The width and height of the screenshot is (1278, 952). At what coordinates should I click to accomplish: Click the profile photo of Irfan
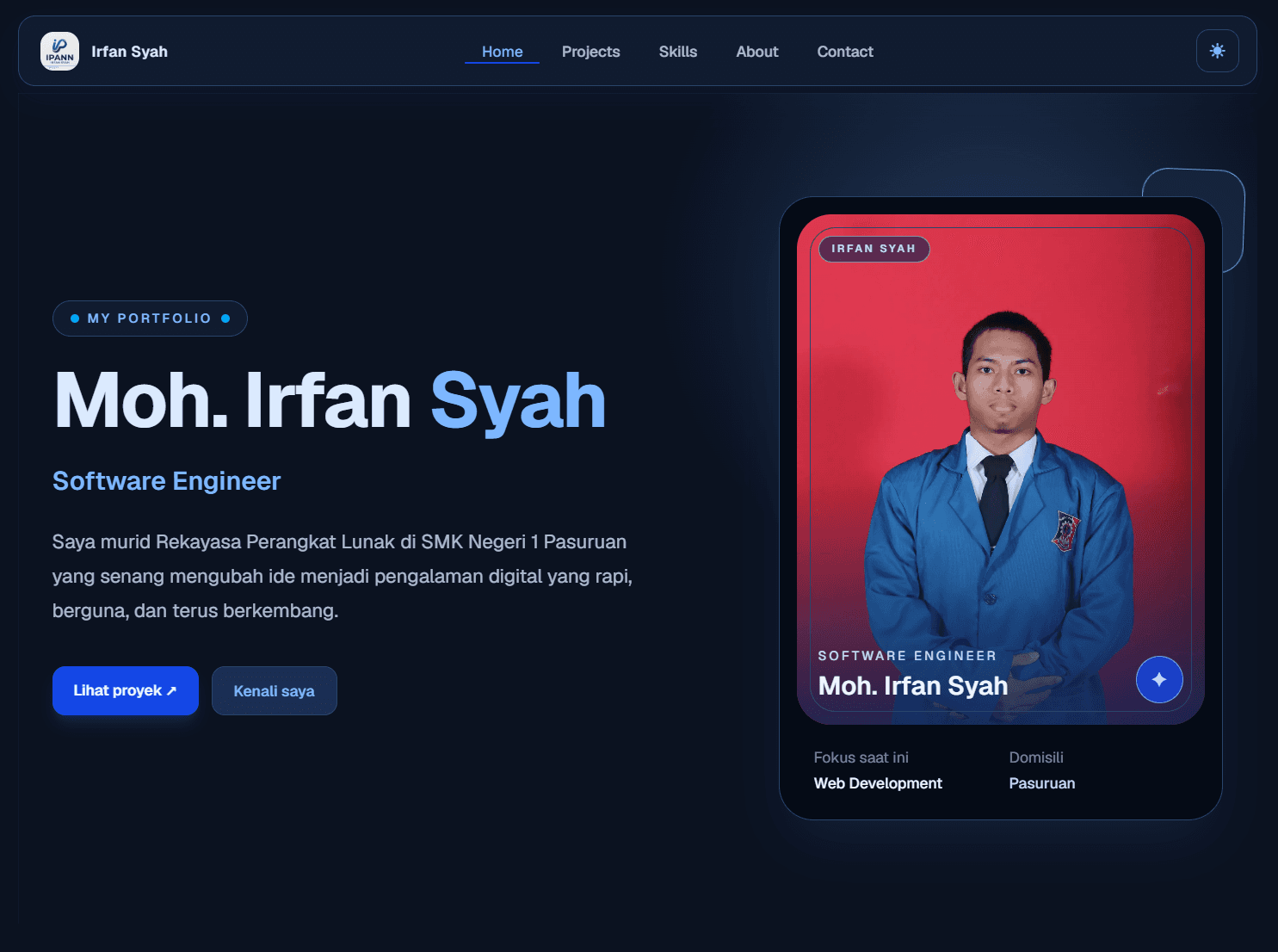(1000, 469)
